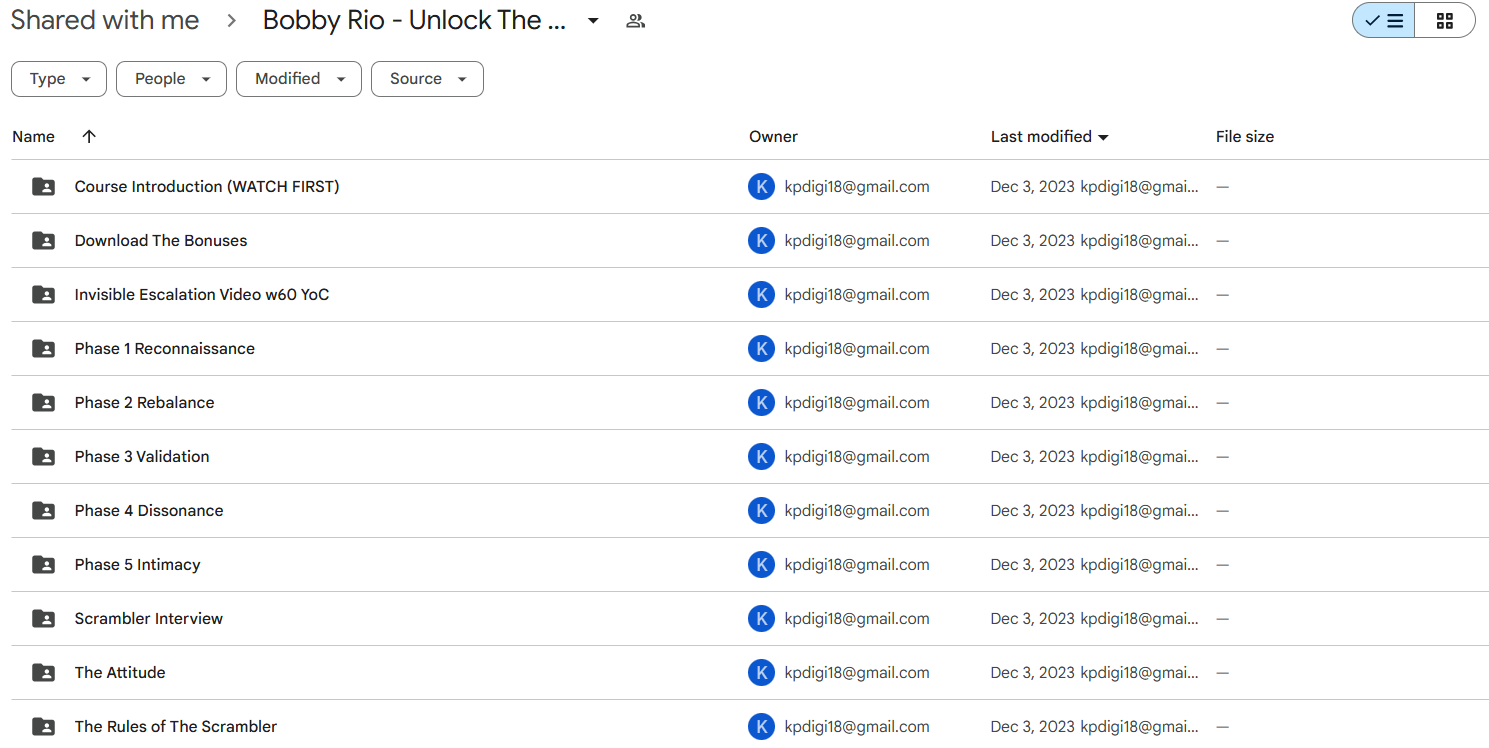Viewport: 1489px width, 748px height.
Task: Click the breadcrumb separator chevron
Action: coord(231,21)
